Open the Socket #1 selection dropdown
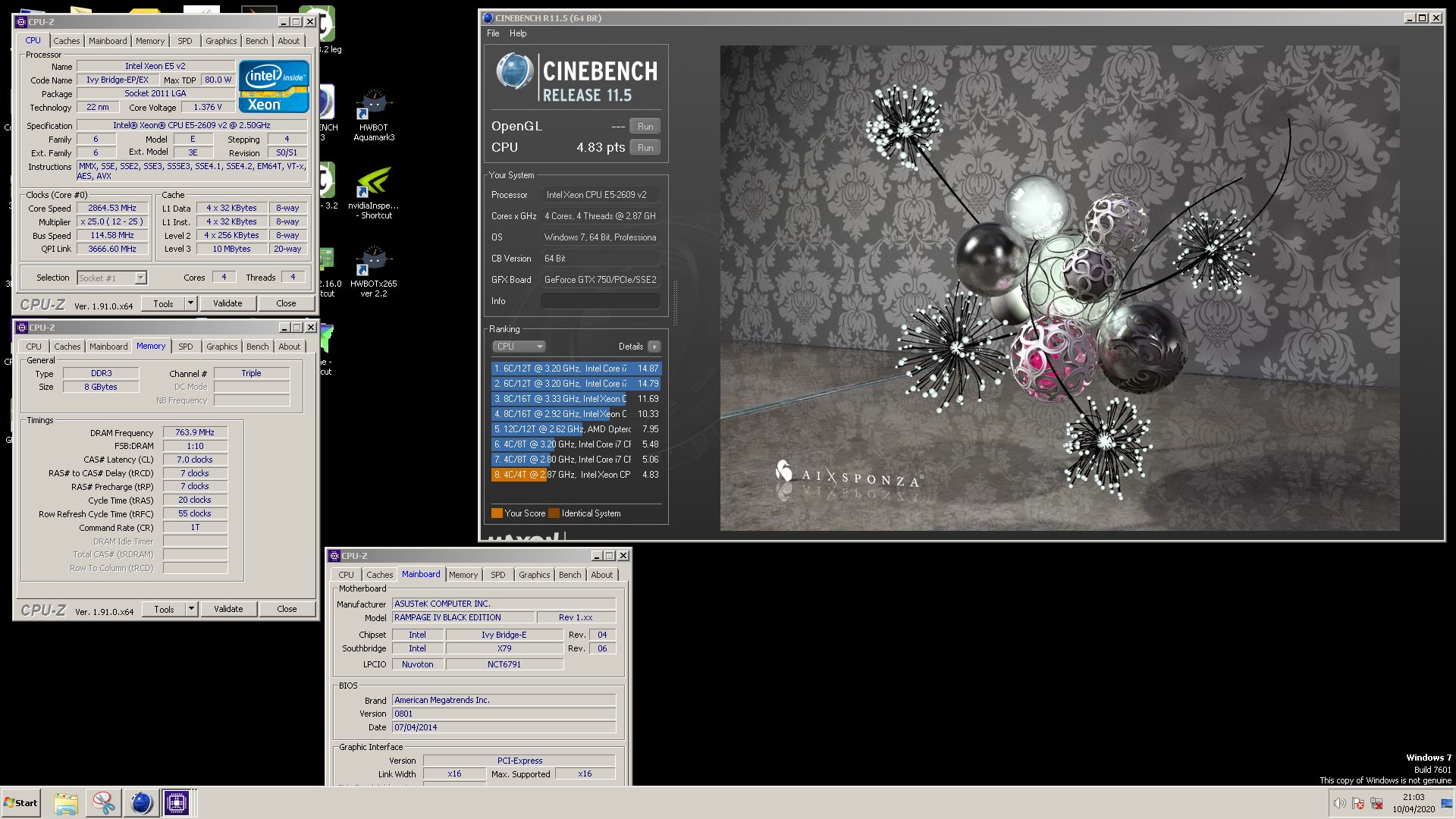This screenshot has height=819, width=1456. (111, 278)
